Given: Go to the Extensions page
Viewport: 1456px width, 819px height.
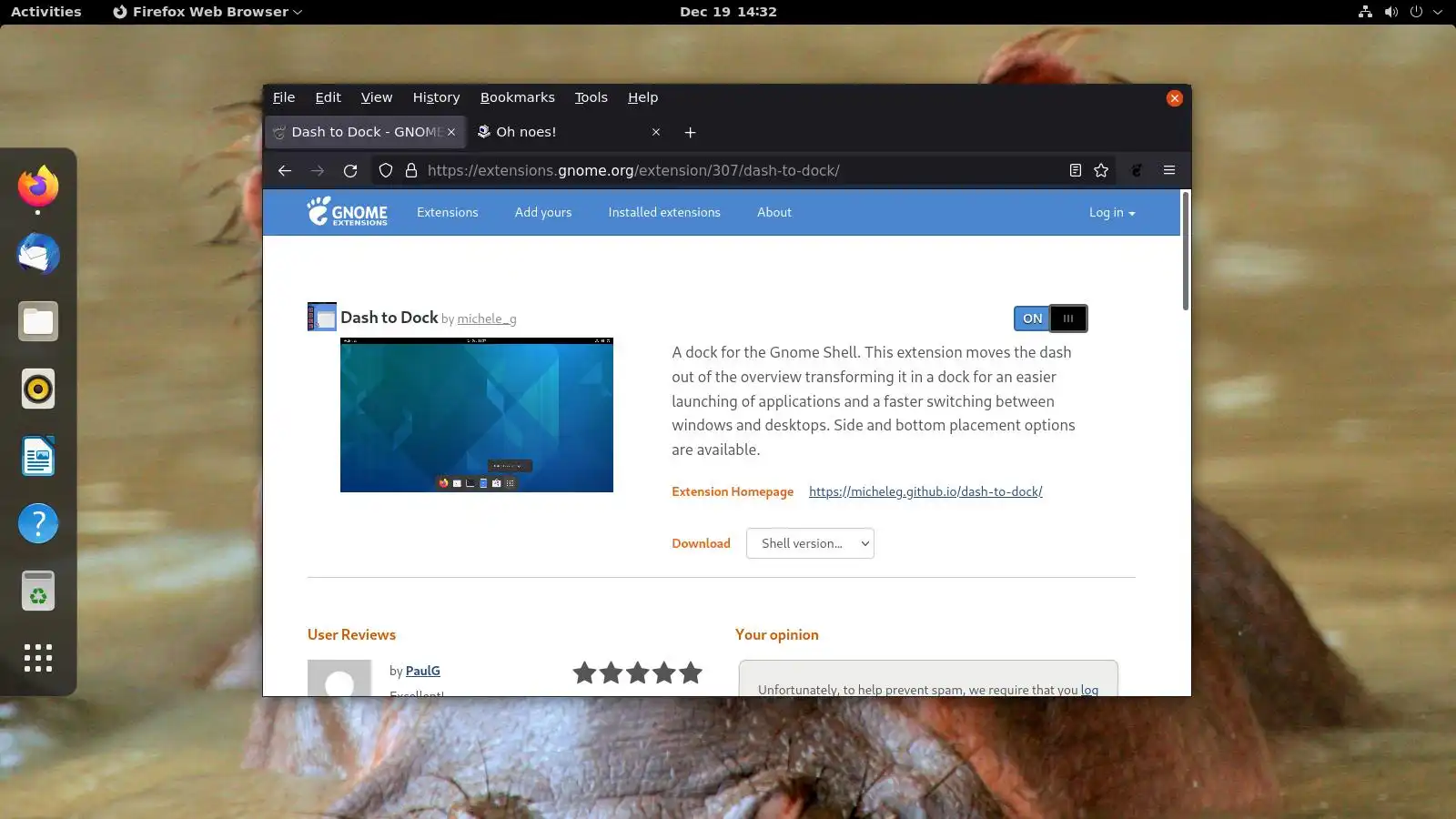Looking at the screenshot, I should pyautogui.click(x=448, y=212).
